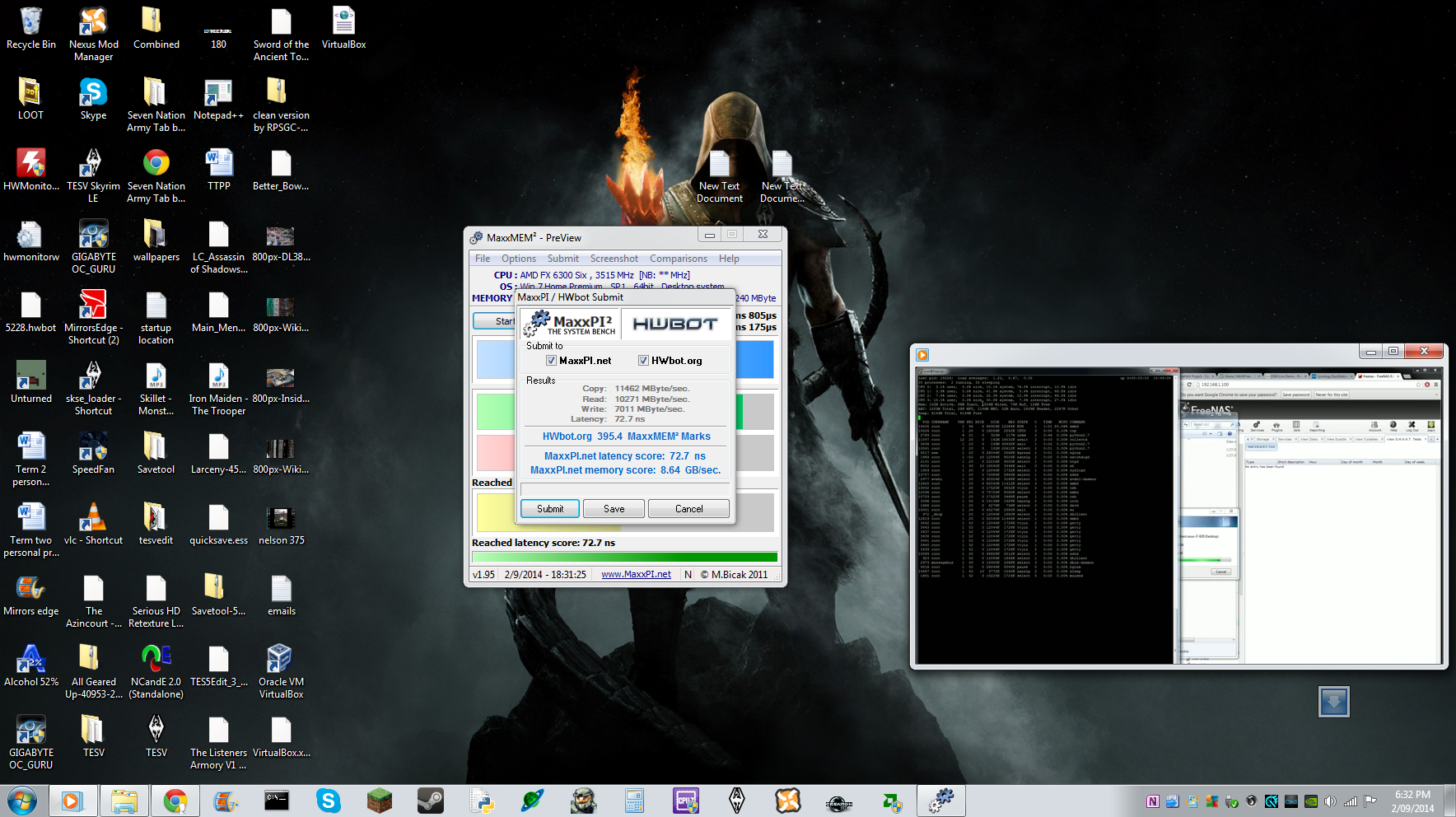The height and width of the screenshot is (817, 1456).
Task: Click volume icon in system tray
Action: tap(1331, 801)
